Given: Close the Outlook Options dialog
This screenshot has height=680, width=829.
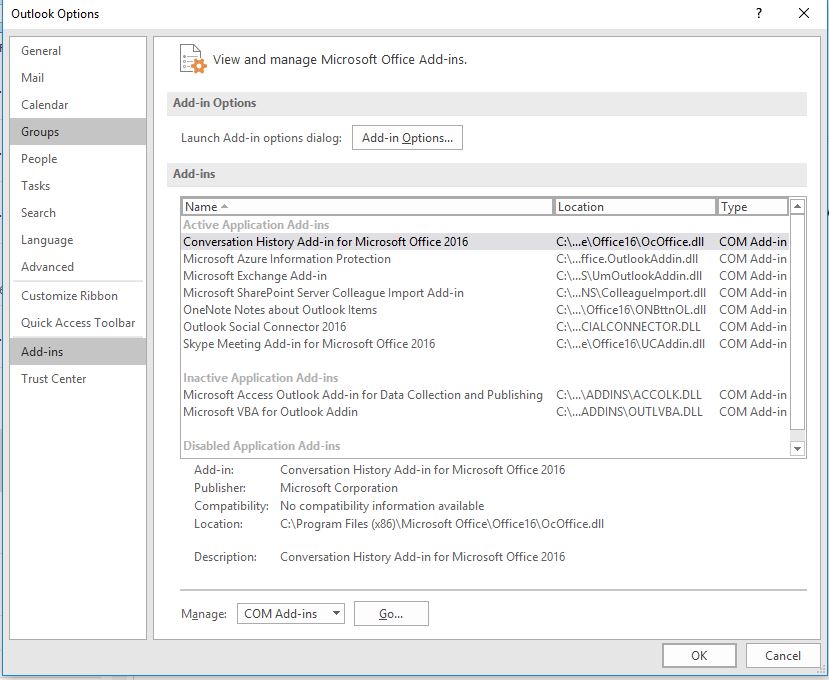Looking at the screenshot, I should [804, 13].
